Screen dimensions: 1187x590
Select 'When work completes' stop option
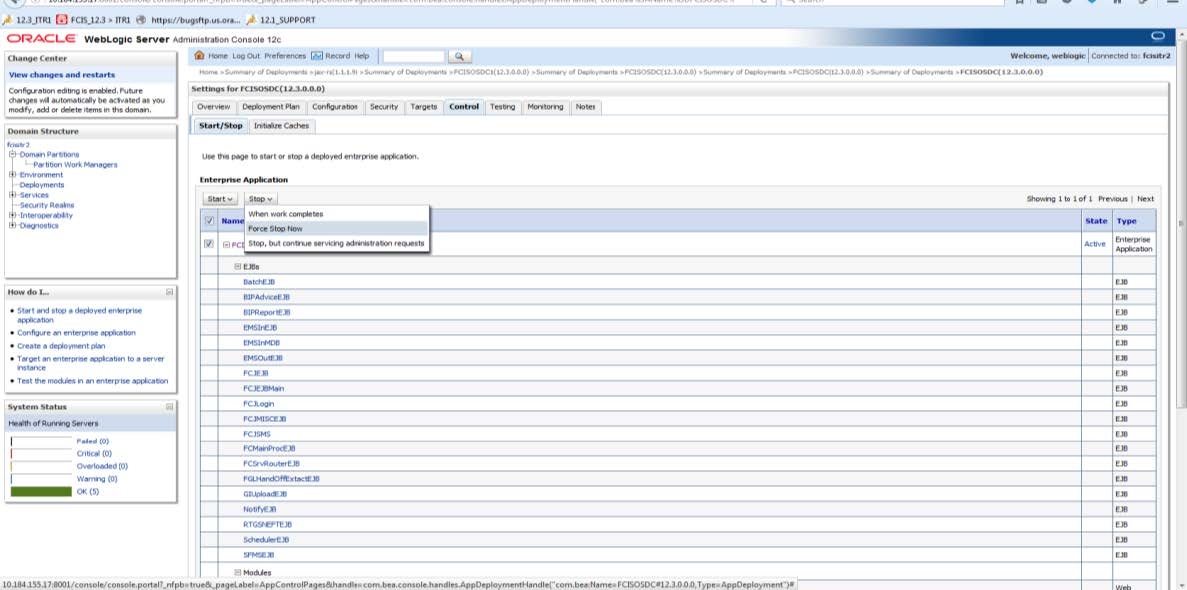[337, 214]
